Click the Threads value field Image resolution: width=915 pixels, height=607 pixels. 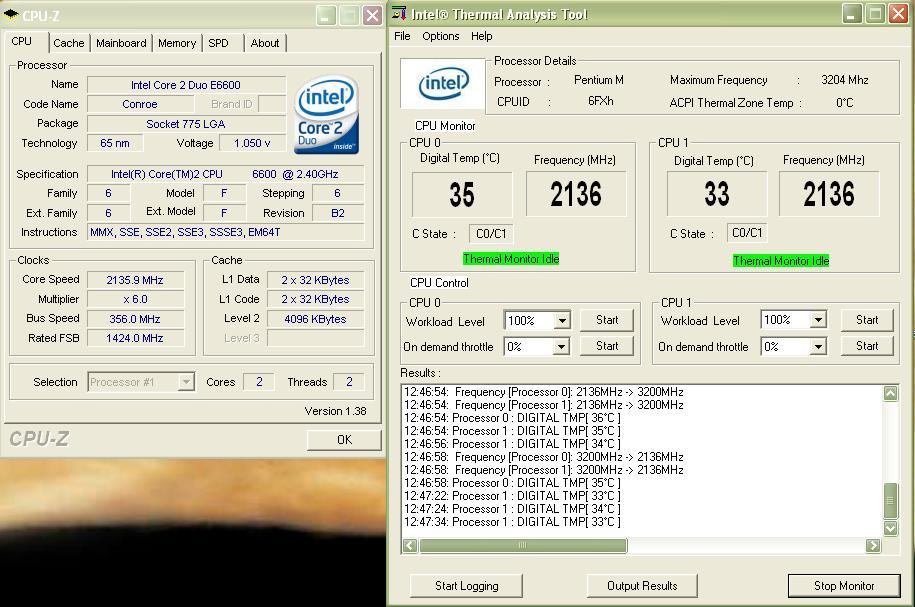(349, 382)
